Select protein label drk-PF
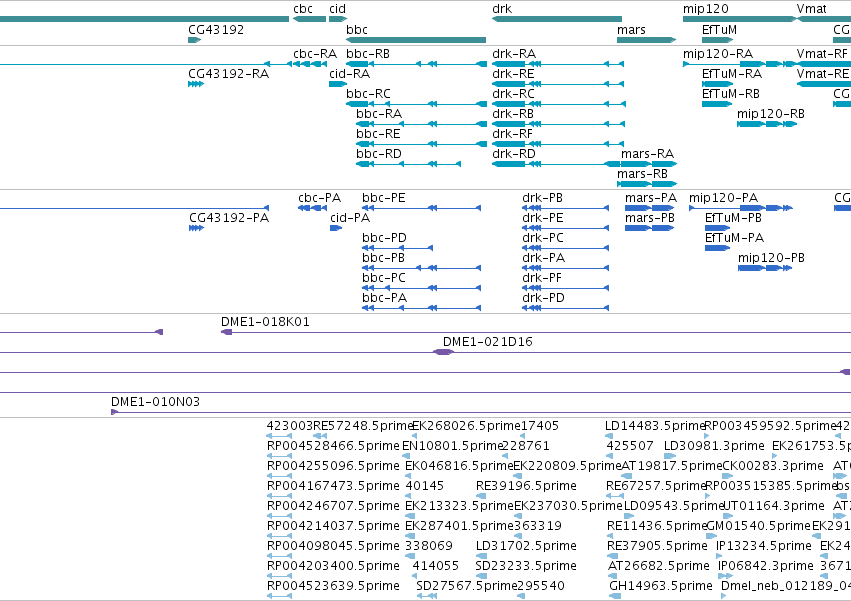Image resolution: width=851 pixels, height=601 pixels. tap(542, 279)
